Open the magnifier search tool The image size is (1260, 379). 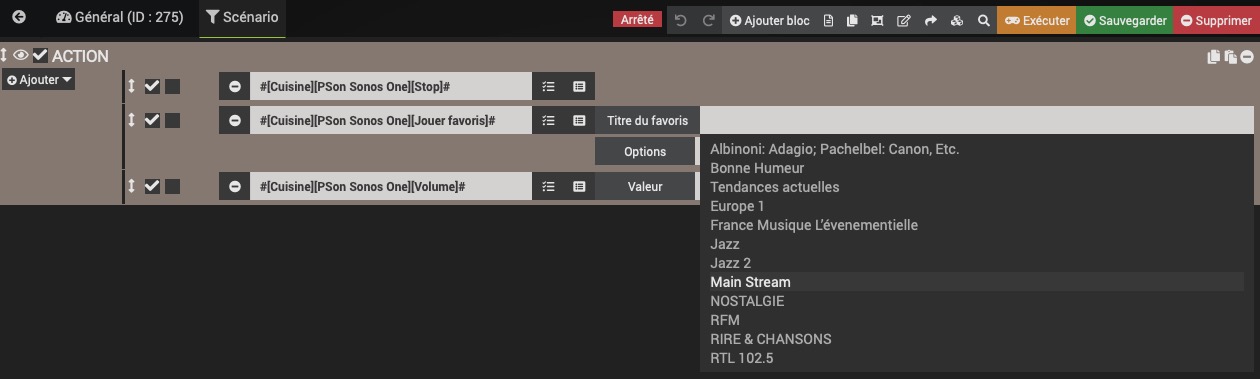tap(984, 20)
